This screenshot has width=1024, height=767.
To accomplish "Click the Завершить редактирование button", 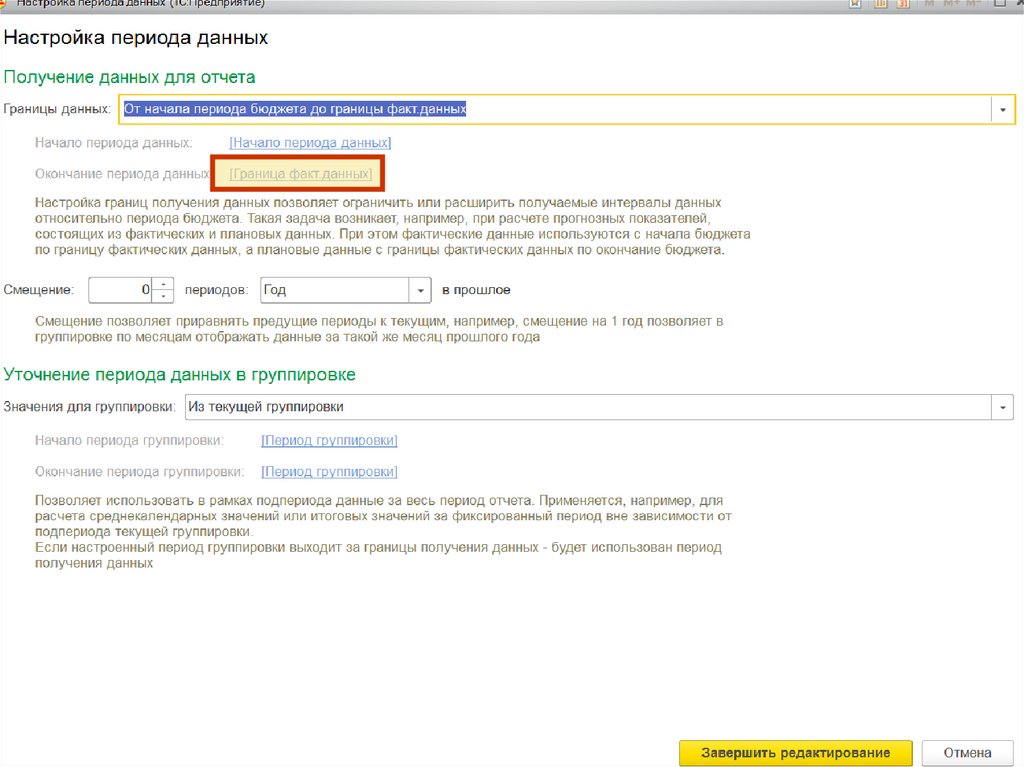I will point(795,753).
